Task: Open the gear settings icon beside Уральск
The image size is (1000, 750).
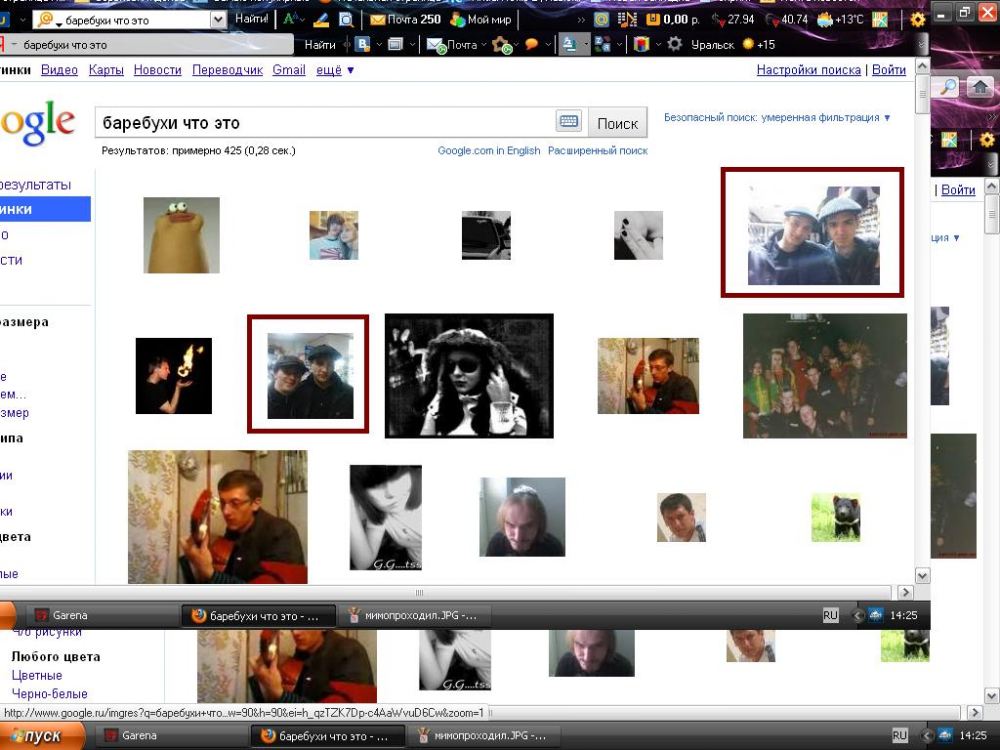Action: pos(675,44)
